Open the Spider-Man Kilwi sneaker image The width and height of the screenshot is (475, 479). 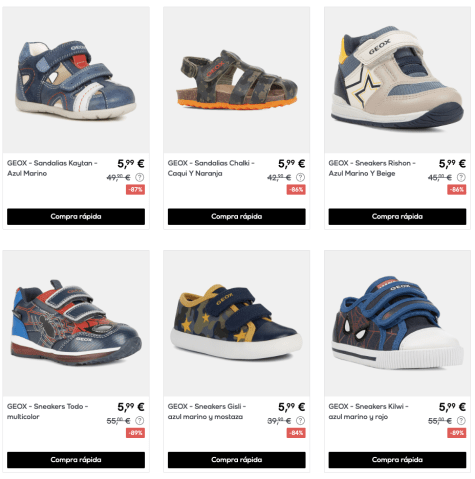point(397,323)
